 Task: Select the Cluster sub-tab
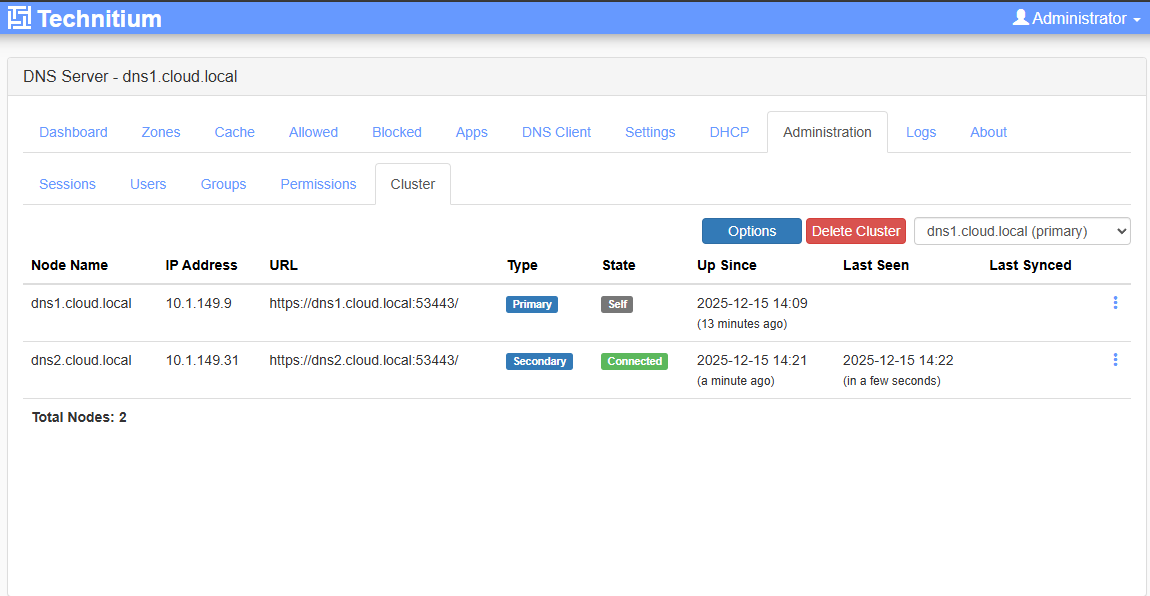pos(413,184)
